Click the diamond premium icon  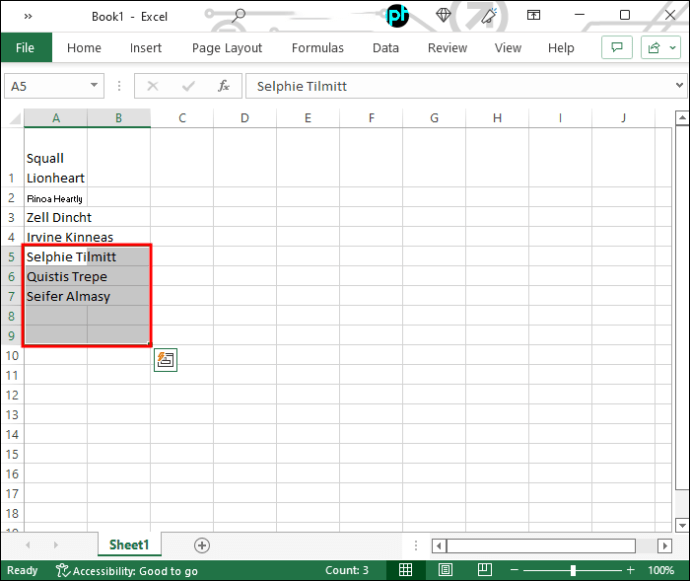coord(443,15)
